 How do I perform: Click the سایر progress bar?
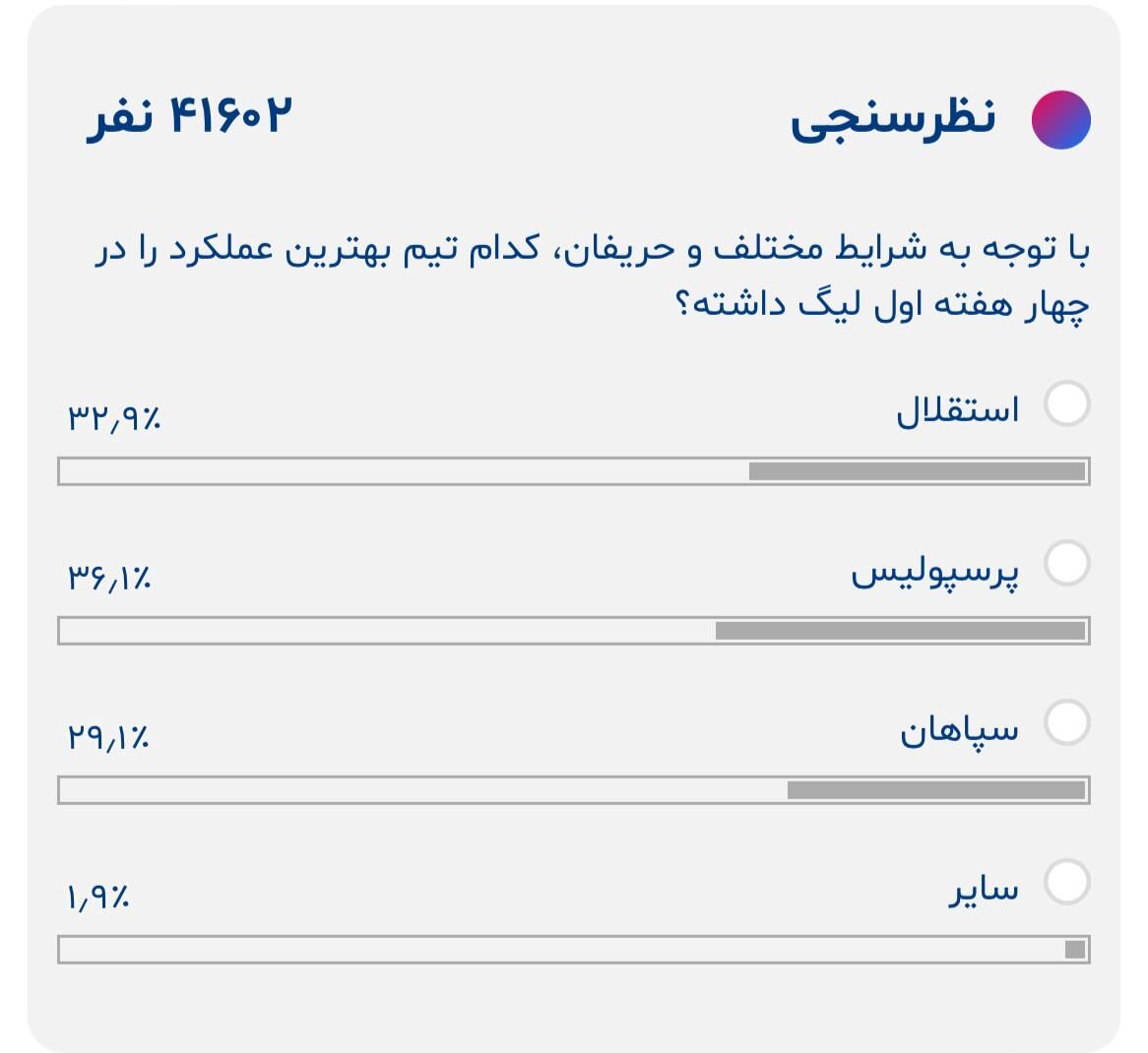(574, 948)
